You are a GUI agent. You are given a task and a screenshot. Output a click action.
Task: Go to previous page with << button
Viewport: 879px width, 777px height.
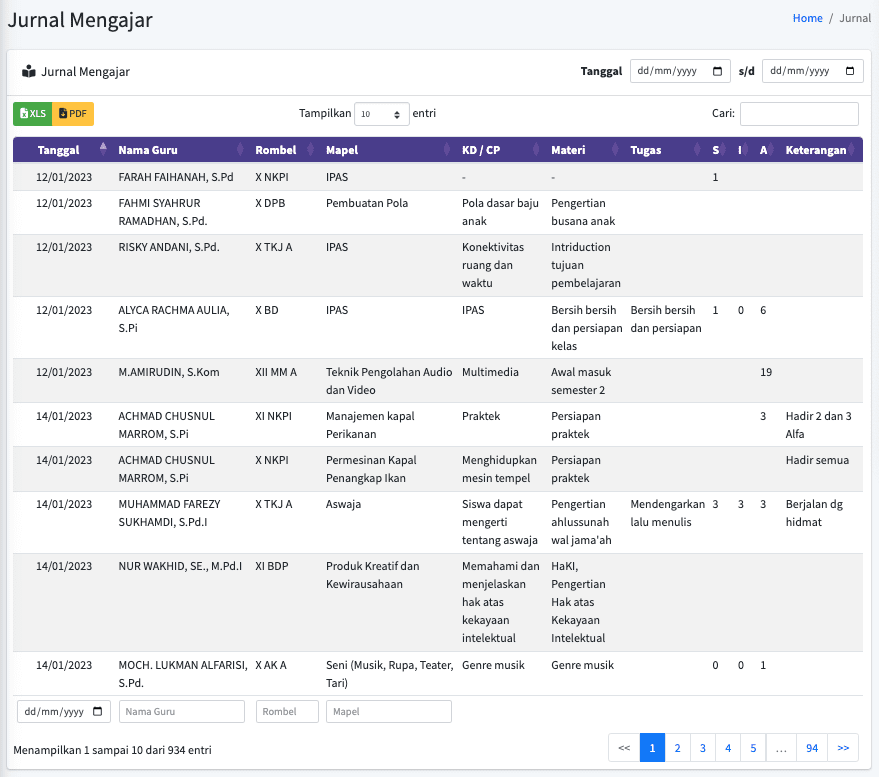624,748
